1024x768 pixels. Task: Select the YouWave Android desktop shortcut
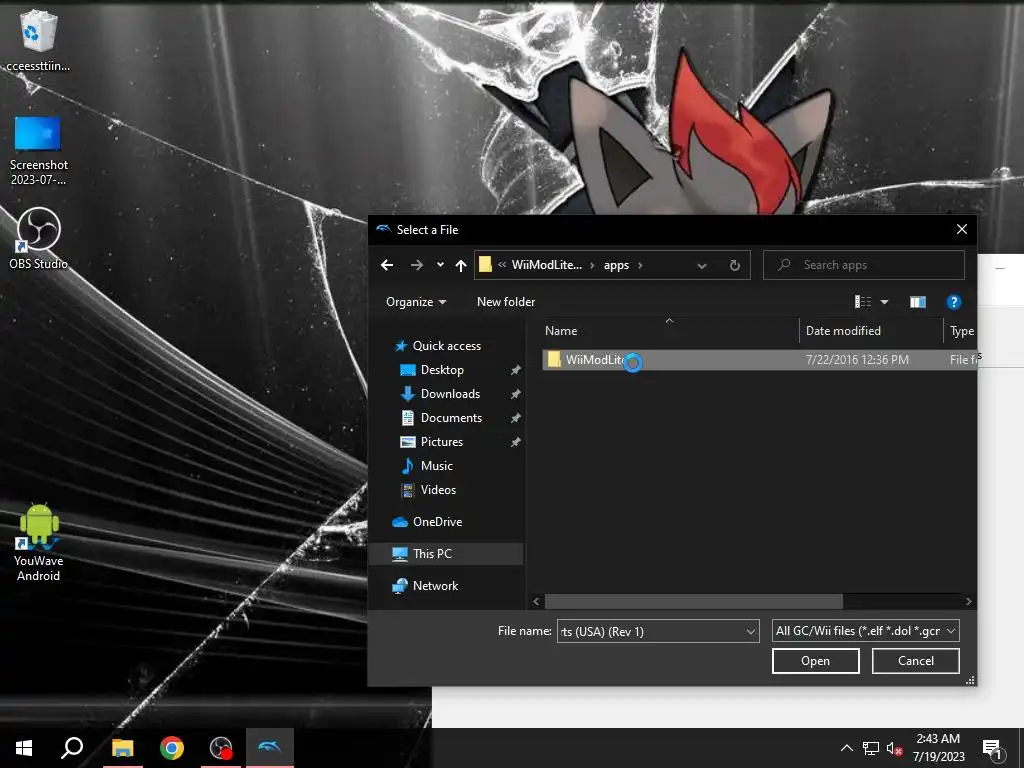click(39, 542)
